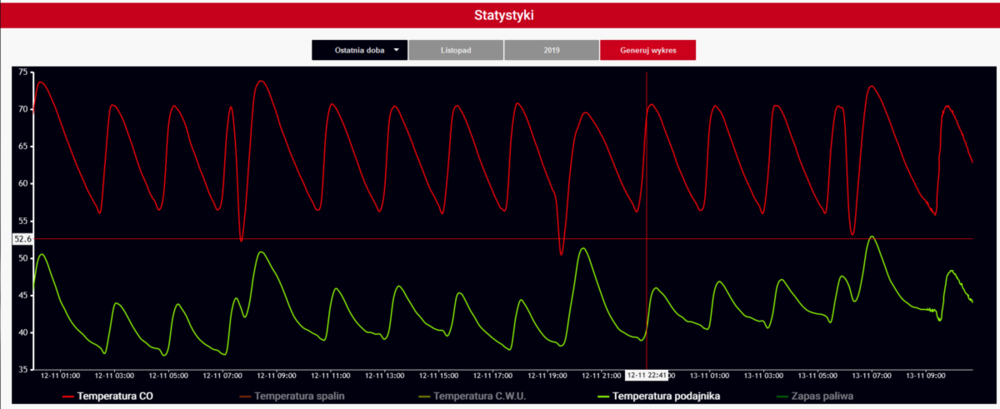The height and width of the screenshot is (409, 1000).
Task: Open the Listopad month selector
Action: click(456, 49)
